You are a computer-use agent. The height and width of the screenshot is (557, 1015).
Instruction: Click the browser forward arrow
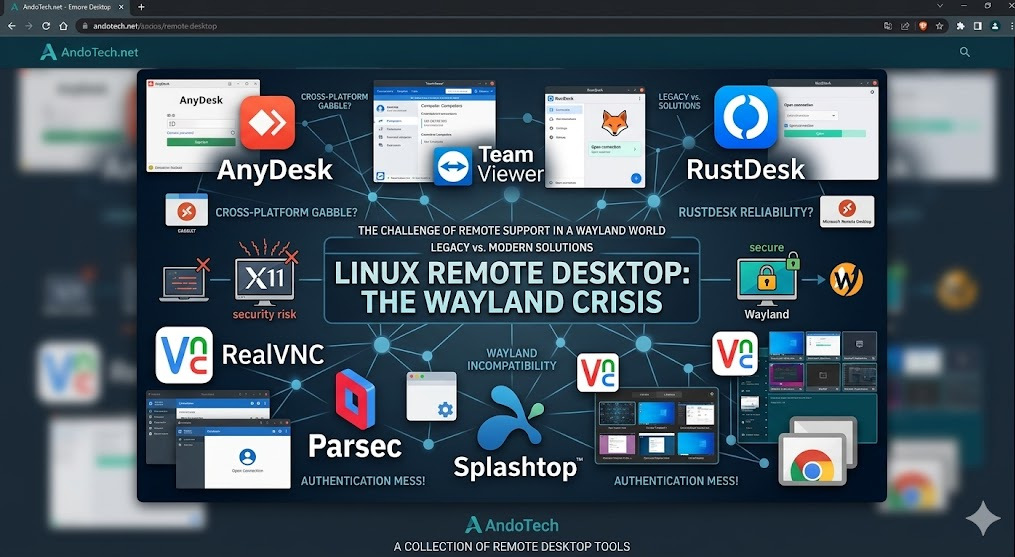click(28, 26)
